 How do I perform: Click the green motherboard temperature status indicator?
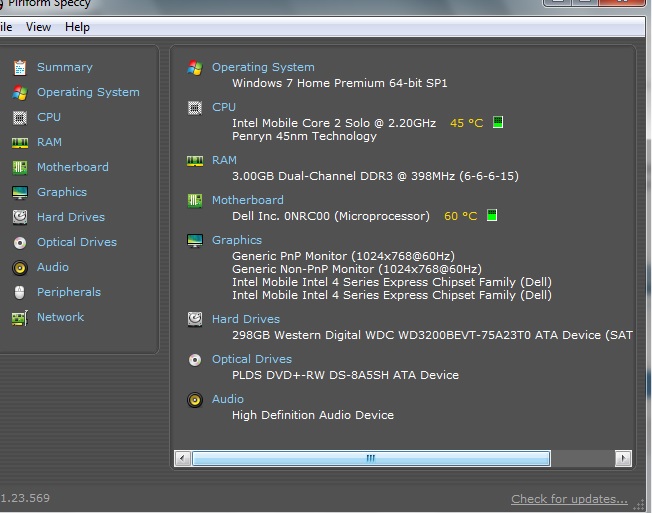491,215
